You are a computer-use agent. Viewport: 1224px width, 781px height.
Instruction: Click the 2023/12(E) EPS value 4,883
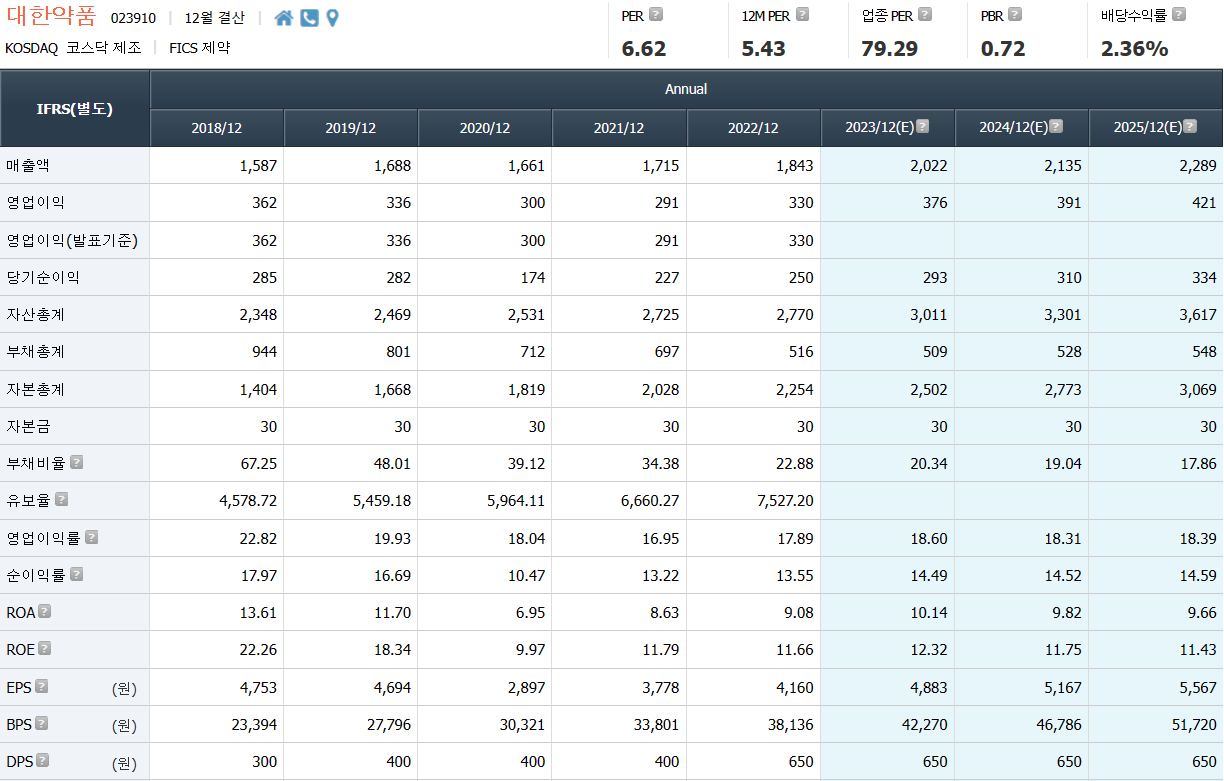[x=929, y=687]
